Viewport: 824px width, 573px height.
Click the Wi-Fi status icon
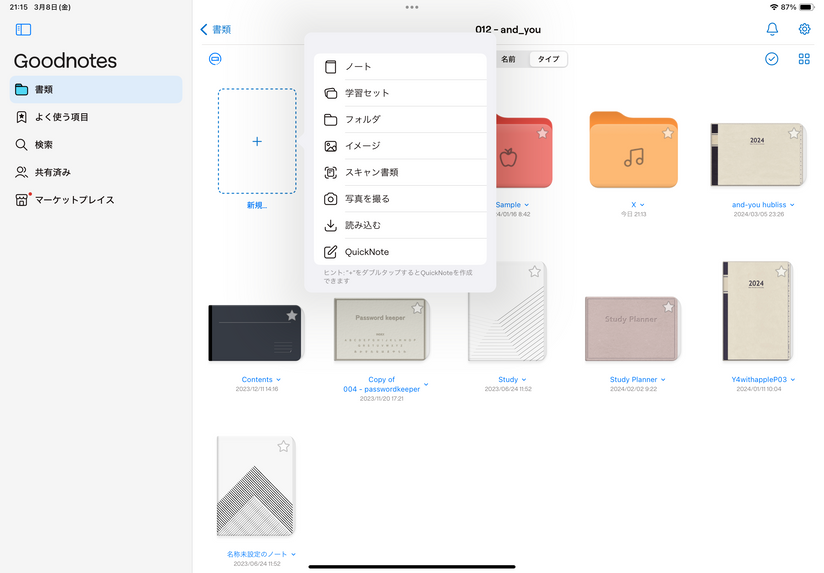[774, 7]
